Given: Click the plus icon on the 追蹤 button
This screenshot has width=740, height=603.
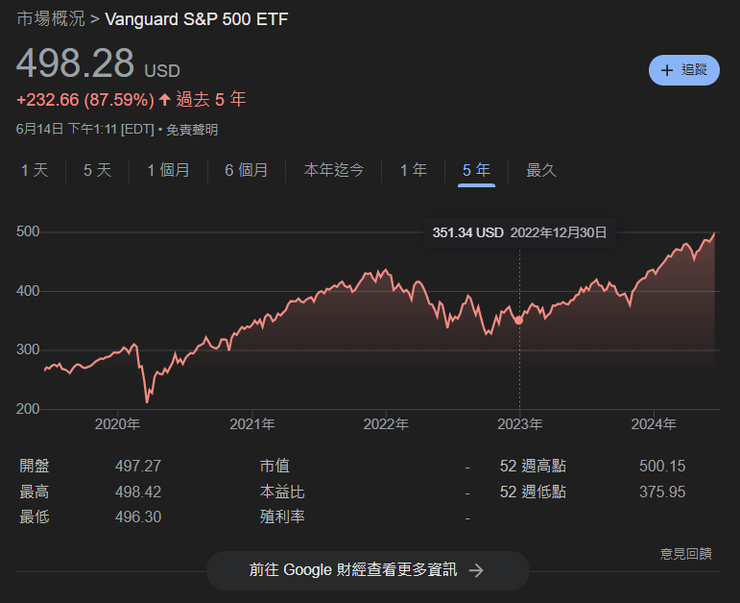Looking at the screenshot, I should click(667, 70).
